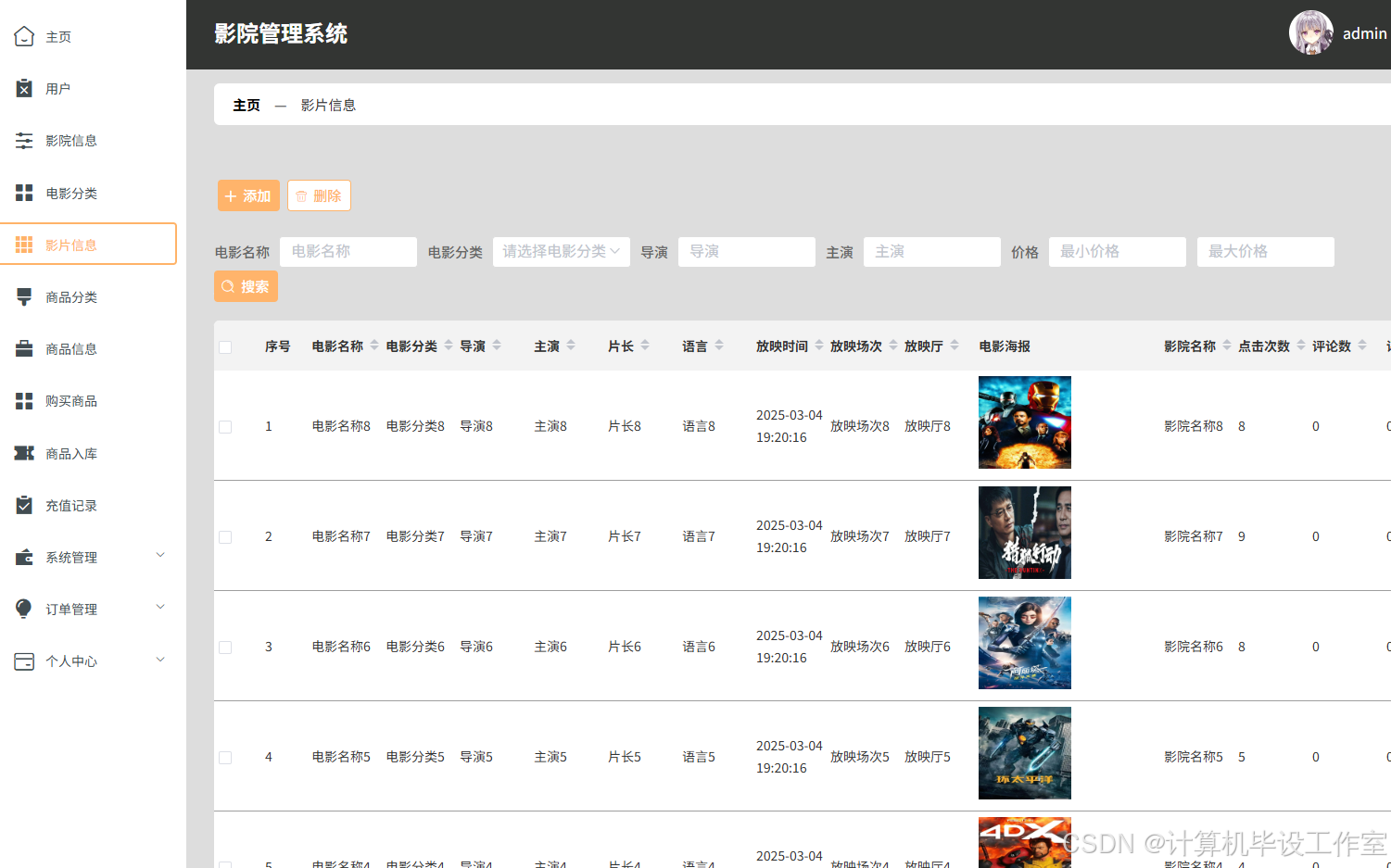Sort by 语言 column arrows
This screenshot has width=1391, height=868.
(719, 346)
